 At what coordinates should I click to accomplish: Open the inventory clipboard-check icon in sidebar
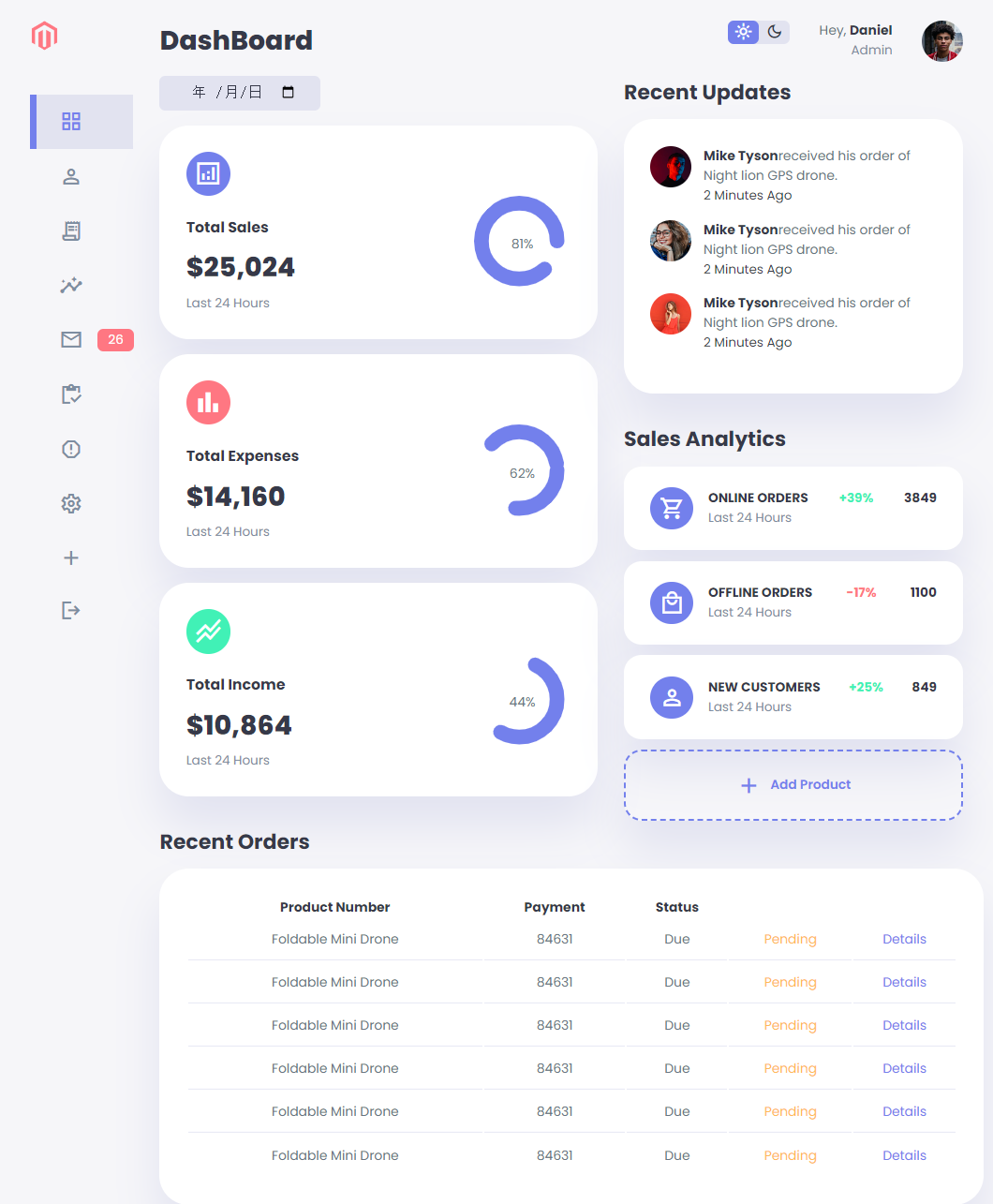(x=71, y=394)
